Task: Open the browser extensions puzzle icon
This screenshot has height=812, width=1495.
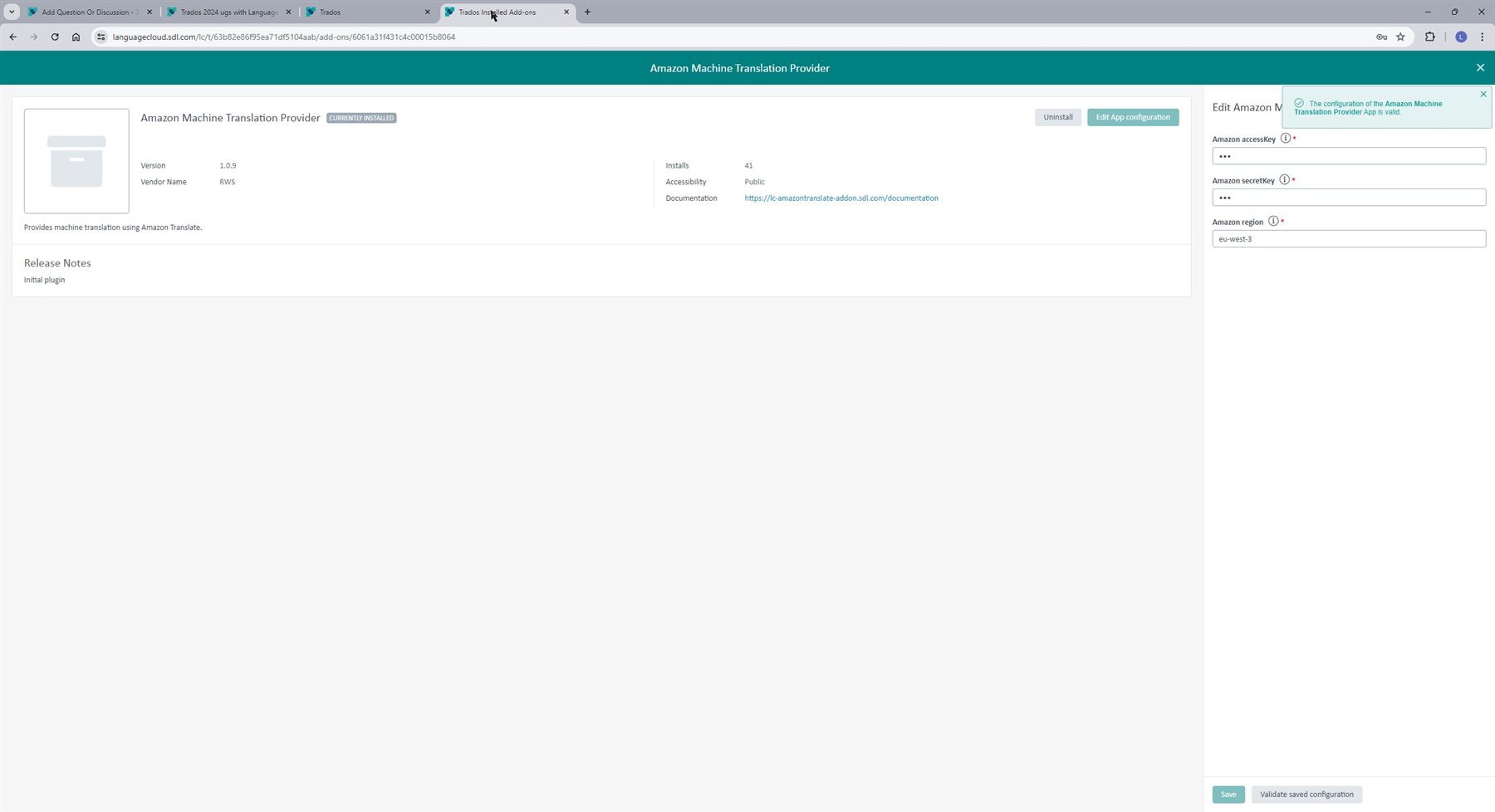Action: point(1429,37)
